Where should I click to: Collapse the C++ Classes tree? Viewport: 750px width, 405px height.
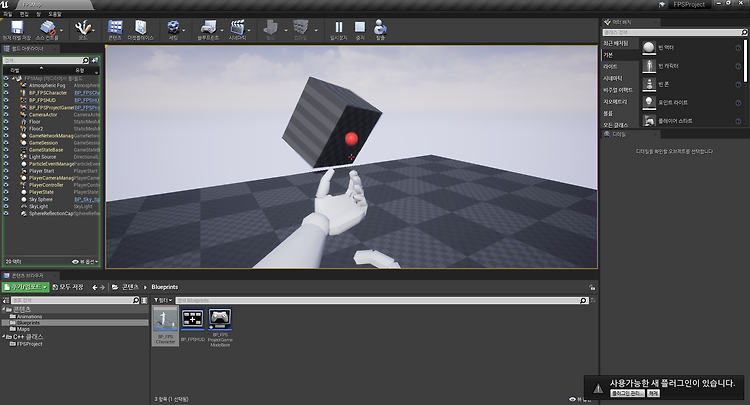(x=4, y=337)
